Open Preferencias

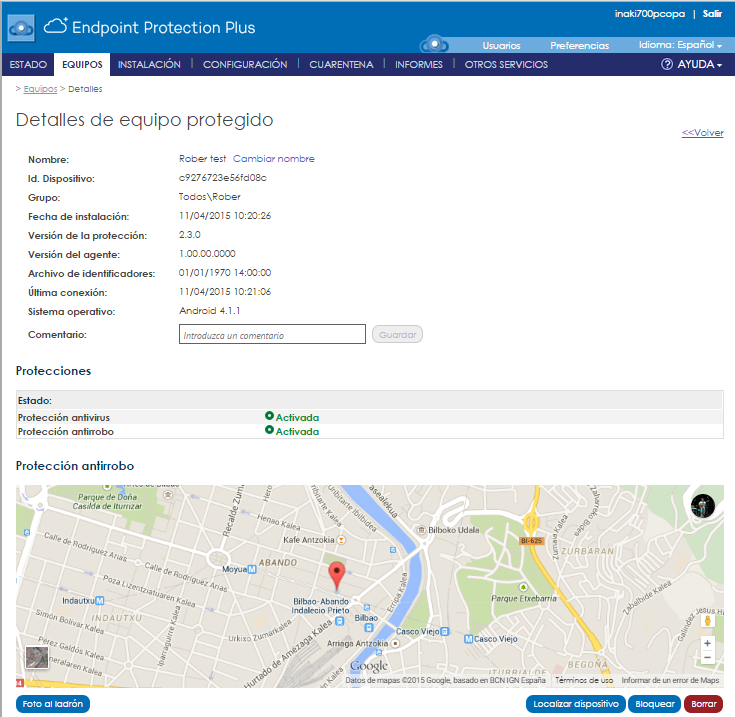tap(579, 45)
